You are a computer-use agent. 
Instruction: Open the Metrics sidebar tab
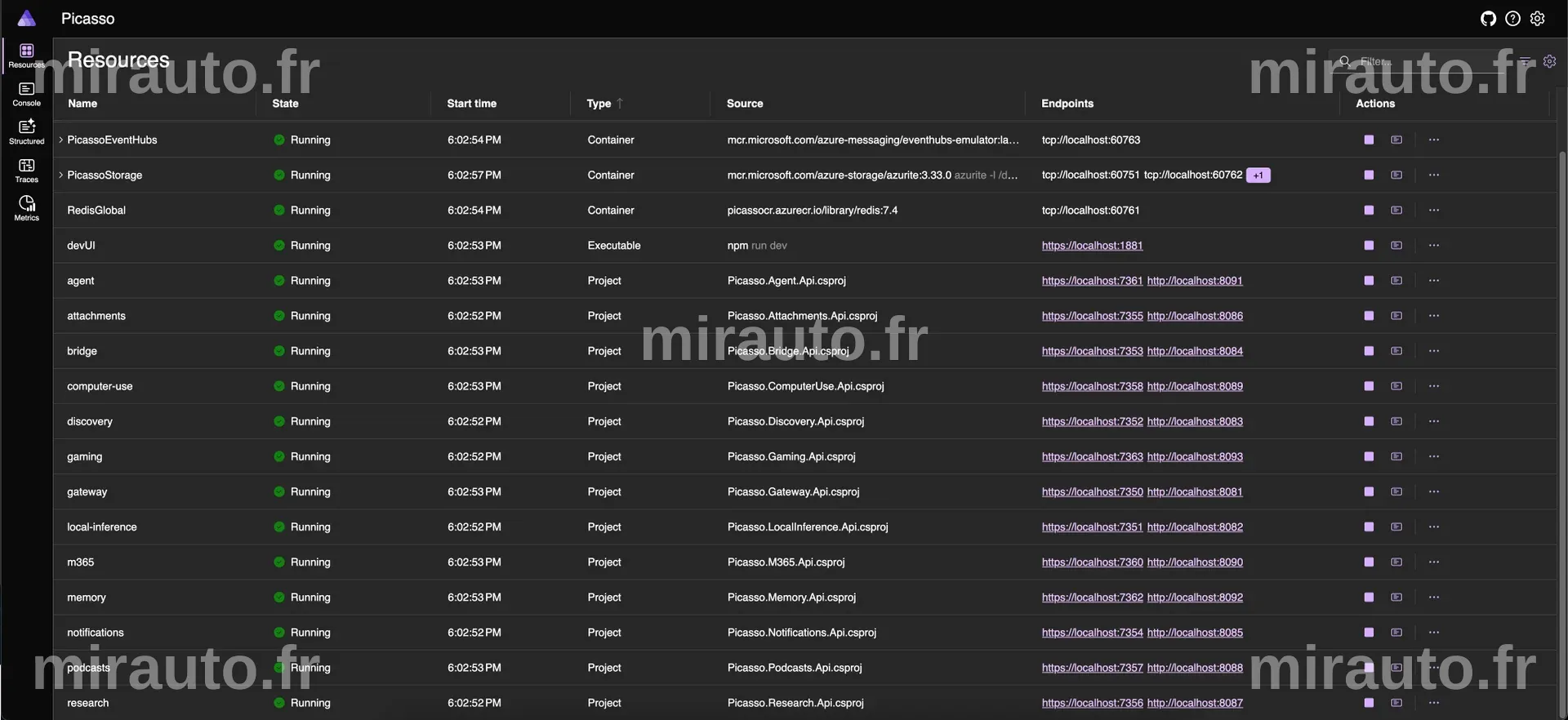click(27, 209)
